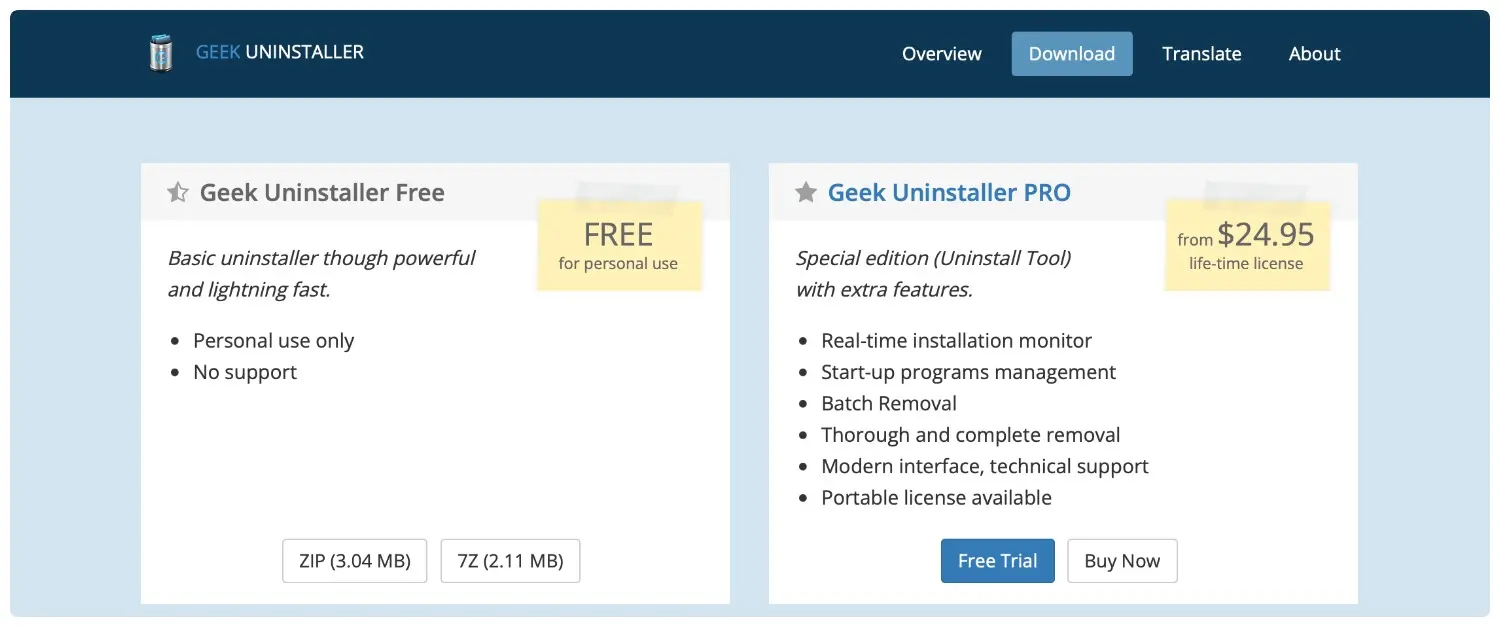Open the Translate page

pos(1202,54)
